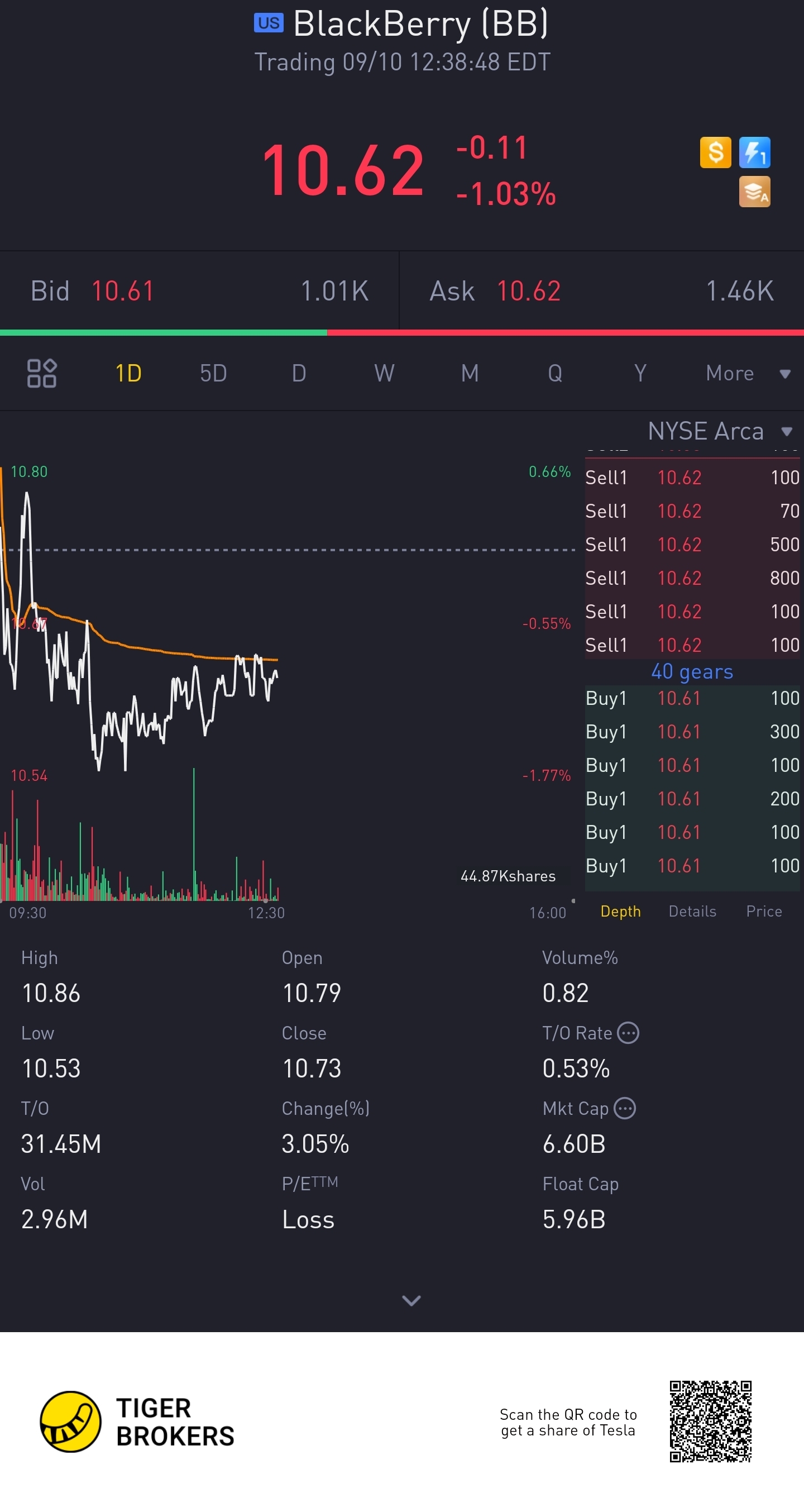Switch chart to yearly Y period

click(x=640, y=373)
